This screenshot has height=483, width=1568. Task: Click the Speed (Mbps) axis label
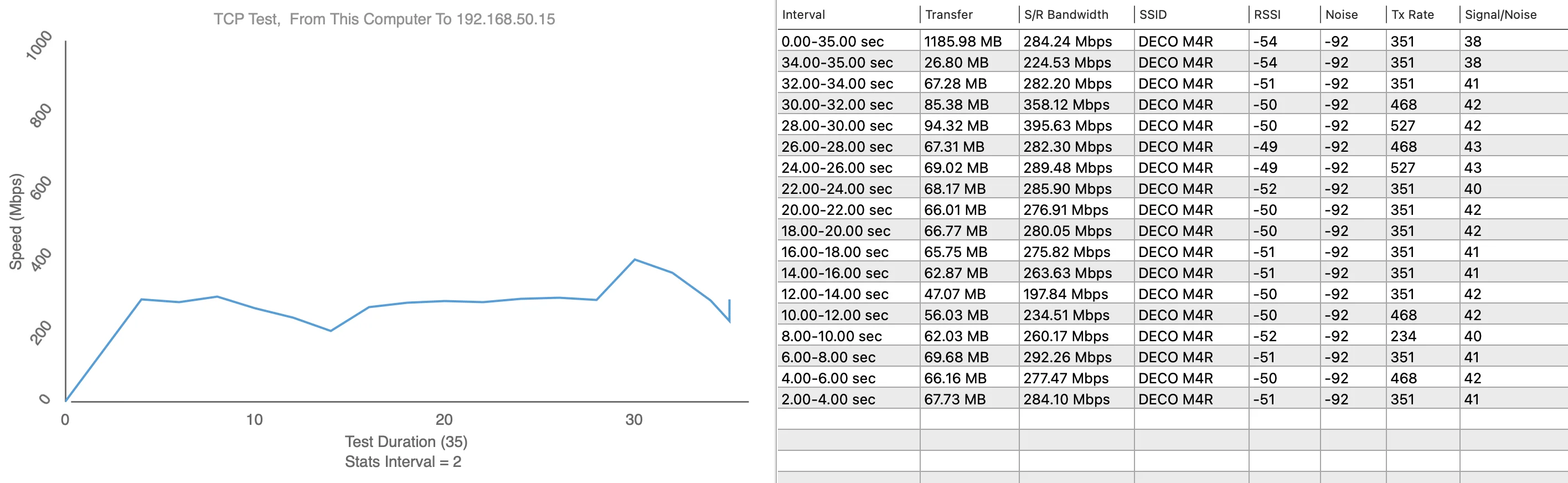click(16, 222)
